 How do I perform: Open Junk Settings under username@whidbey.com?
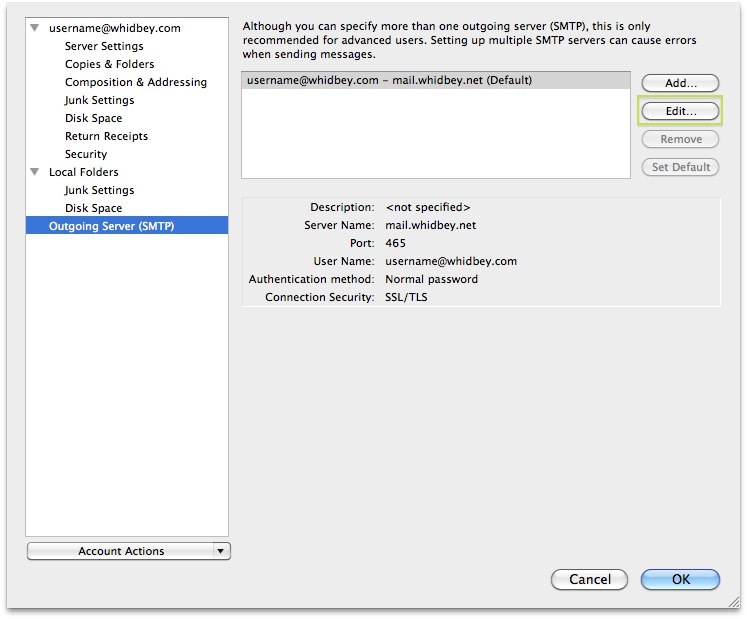[x=100, y=100]
